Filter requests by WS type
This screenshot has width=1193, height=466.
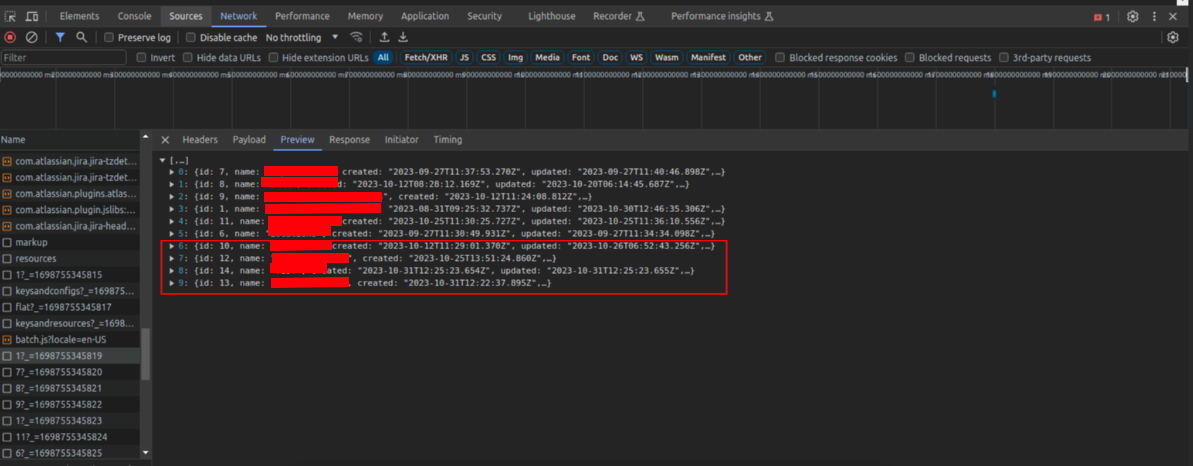(636, 58)
